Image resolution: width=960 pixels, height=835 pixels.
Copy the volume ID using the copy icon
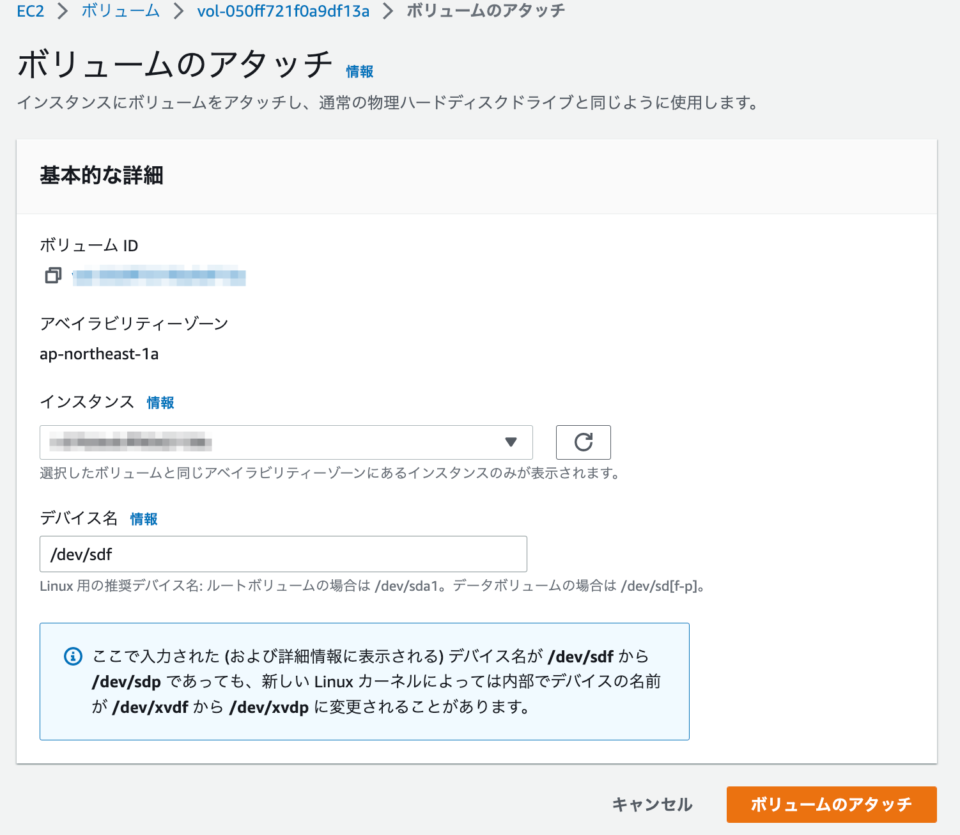click(52, 275)
